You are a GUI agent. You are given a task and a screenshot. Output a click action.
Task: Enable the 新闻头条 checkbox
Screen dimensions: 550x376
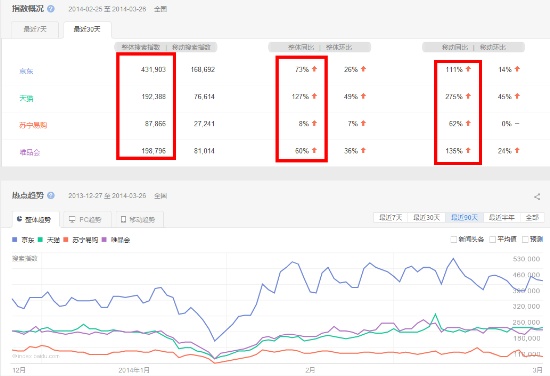point(454,240)
